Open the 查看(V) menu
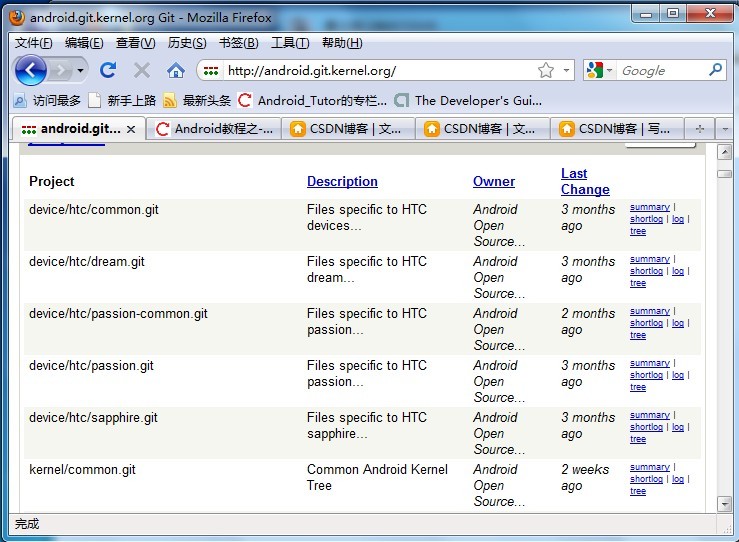 coord(136,43)
